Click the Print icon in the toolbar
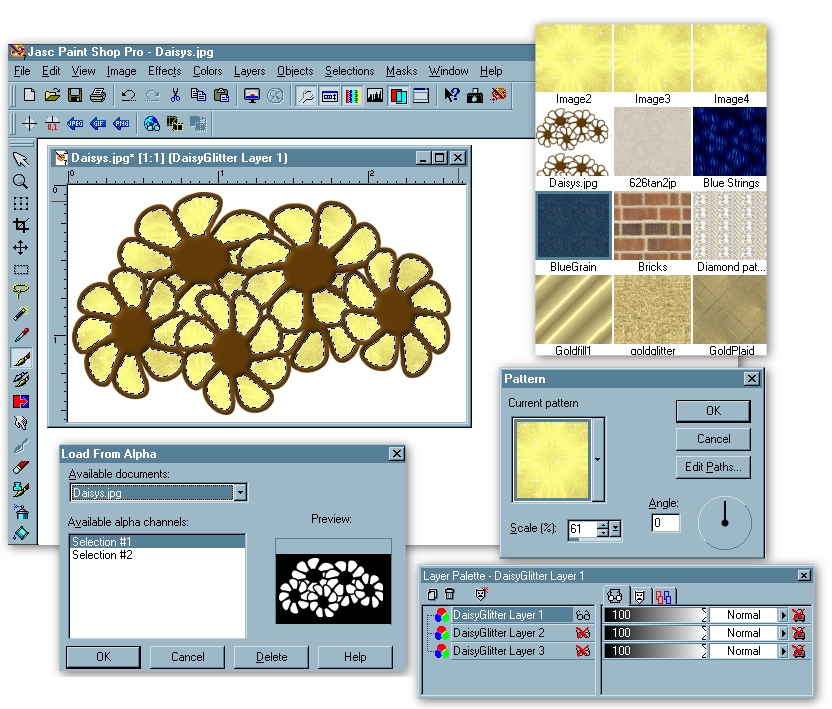This screenshot has width=832, height=709. (x=98, y=96)
